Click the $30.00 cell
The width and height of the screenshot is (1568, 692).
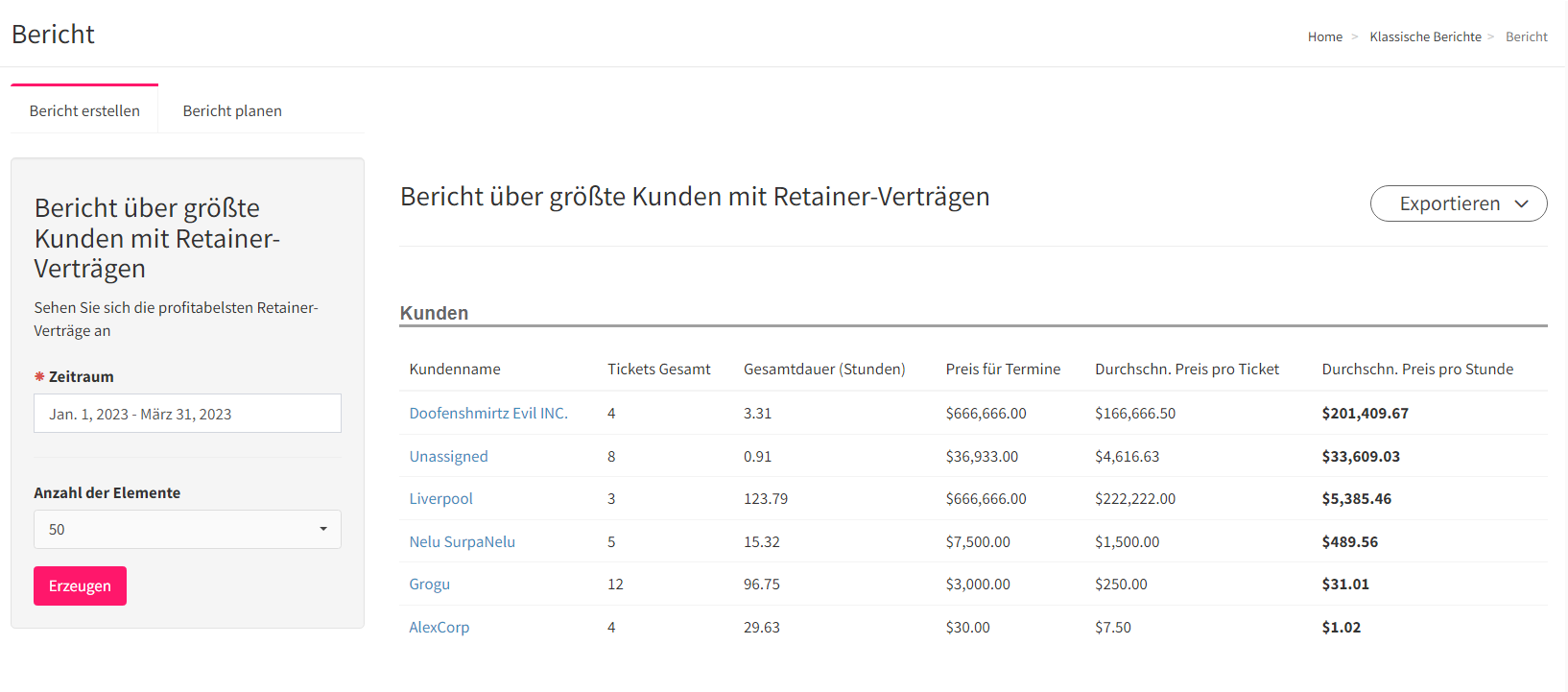967,627
